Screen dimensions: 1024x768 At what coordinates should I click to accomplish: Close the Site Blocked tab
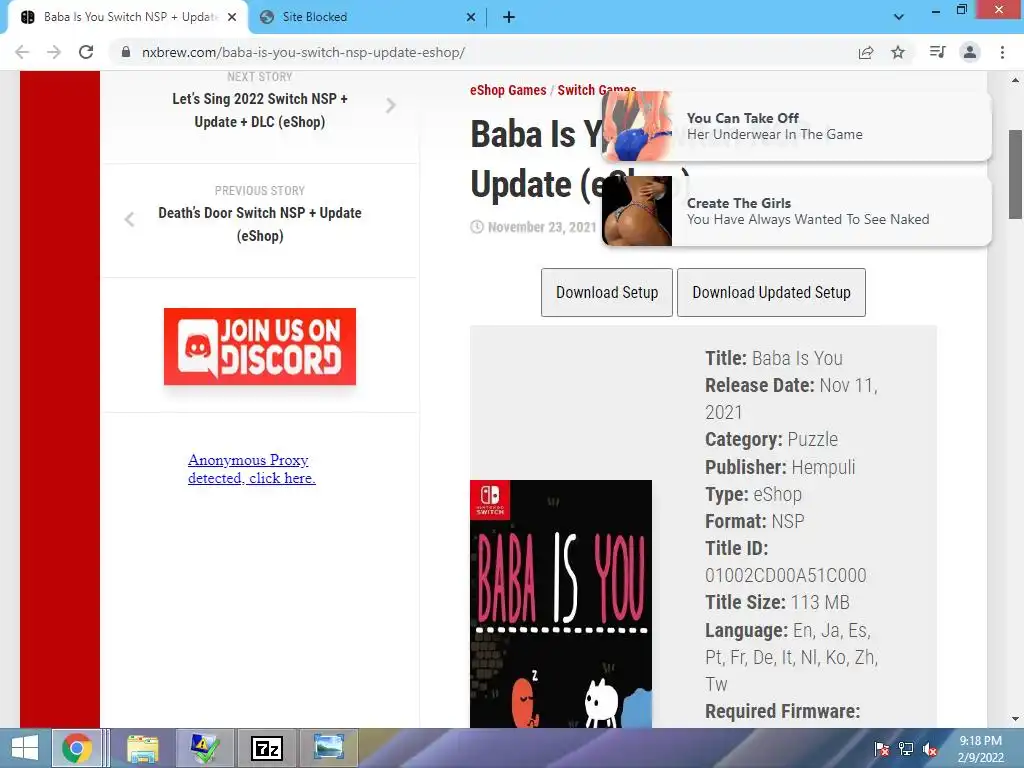[471, 17]
